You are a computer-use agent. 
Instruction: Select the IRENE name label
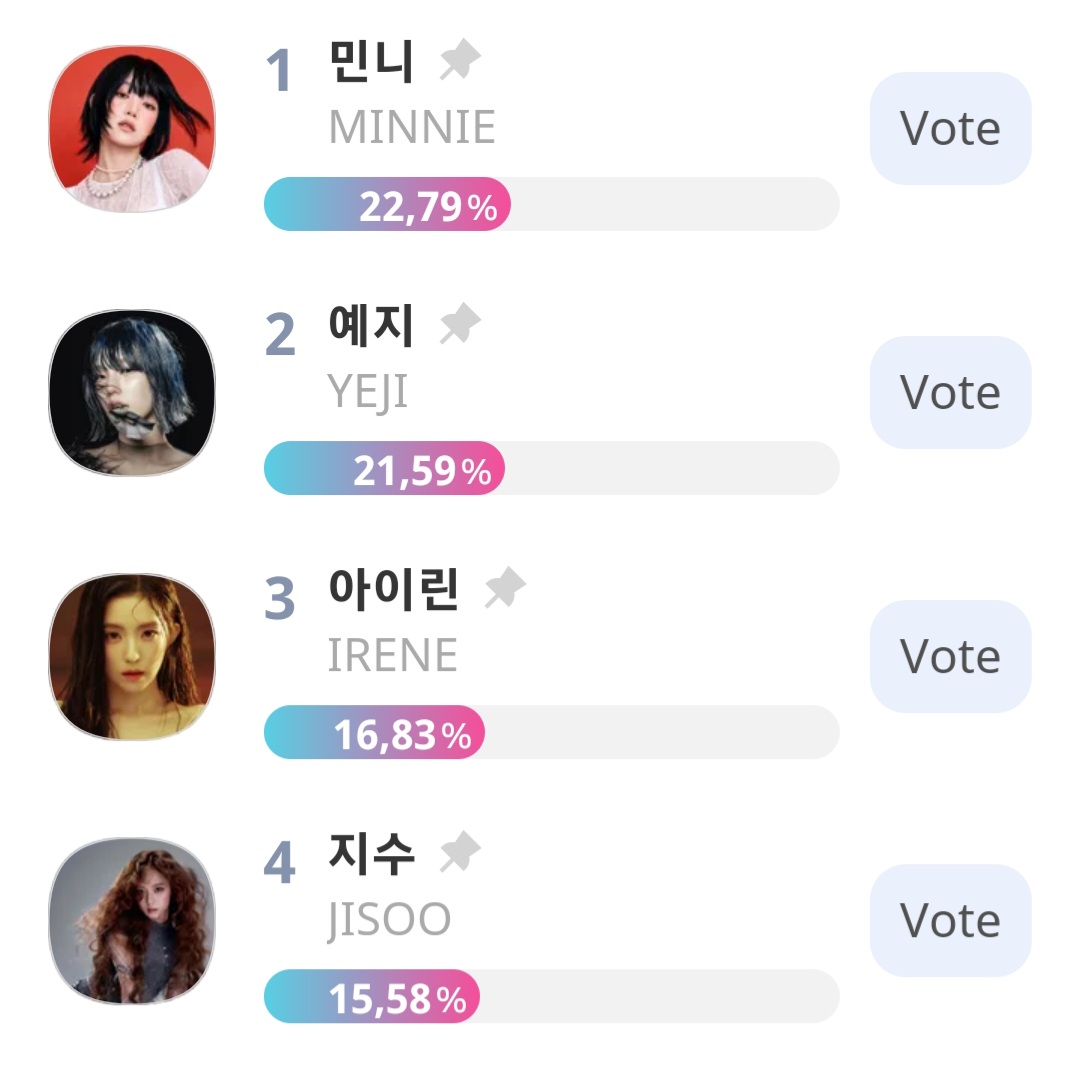pyautogui.click(x=392, y=656)
